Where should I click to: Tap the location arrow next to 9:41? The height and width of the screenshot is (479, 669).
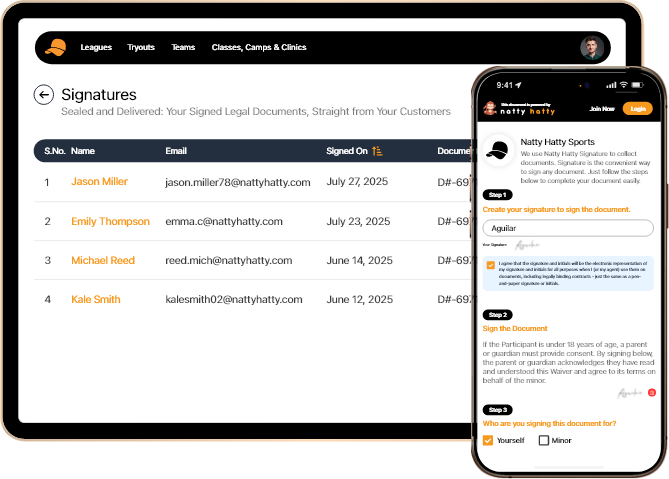[518, 85]
